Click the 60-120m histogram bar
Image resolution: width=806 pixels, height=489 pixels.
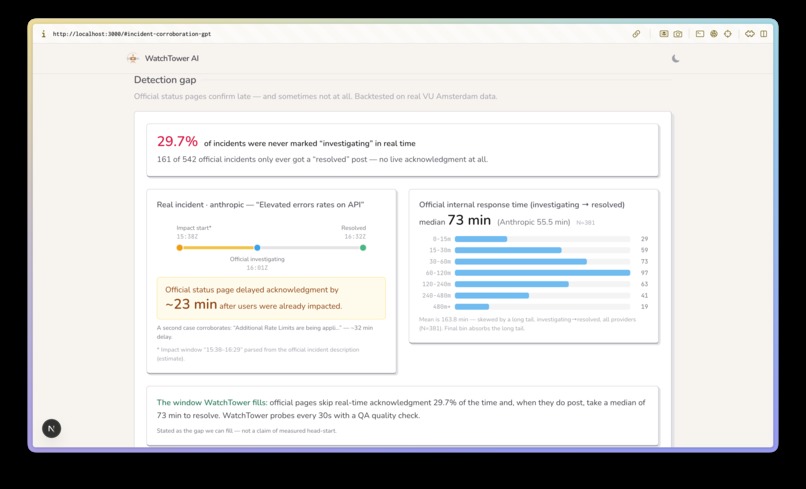[x=542, y=273]
